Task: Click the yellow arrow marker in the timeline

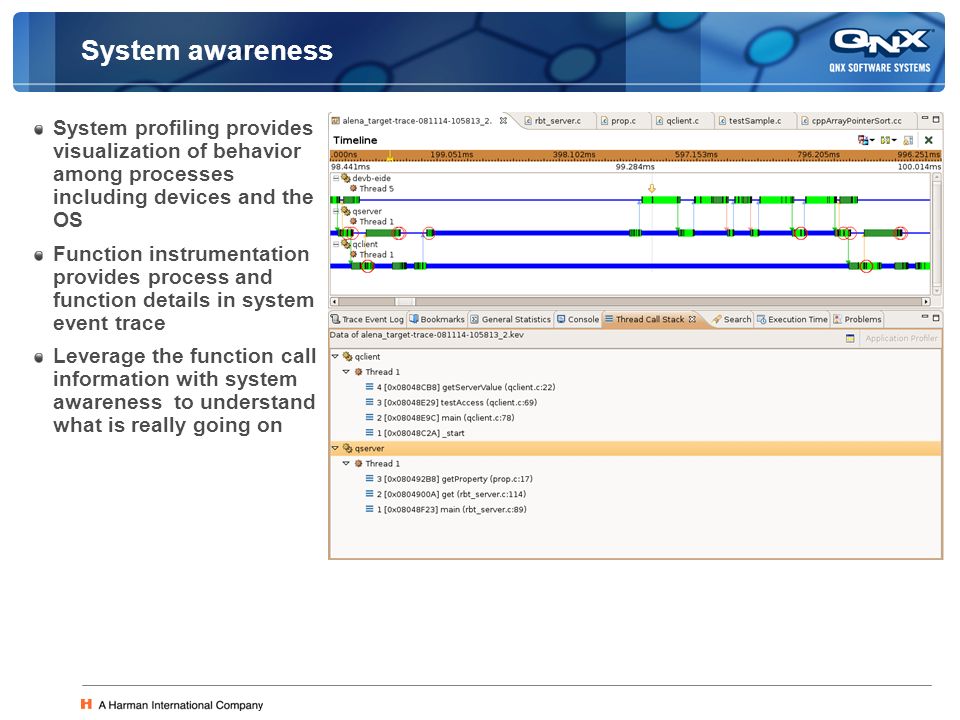Action: 651,189
